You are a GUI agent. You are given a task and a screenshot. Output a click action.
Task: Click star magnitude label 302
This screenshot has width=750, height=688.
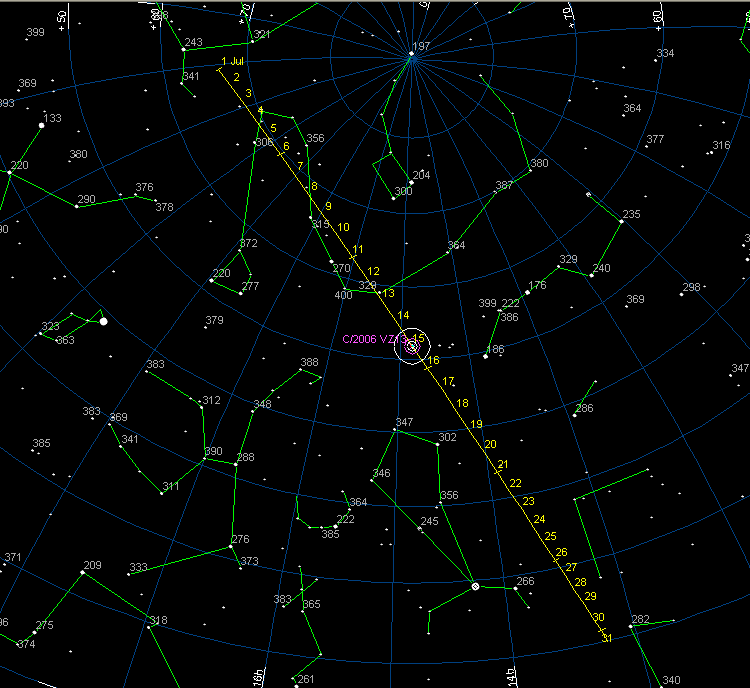[x=447, y=437]
